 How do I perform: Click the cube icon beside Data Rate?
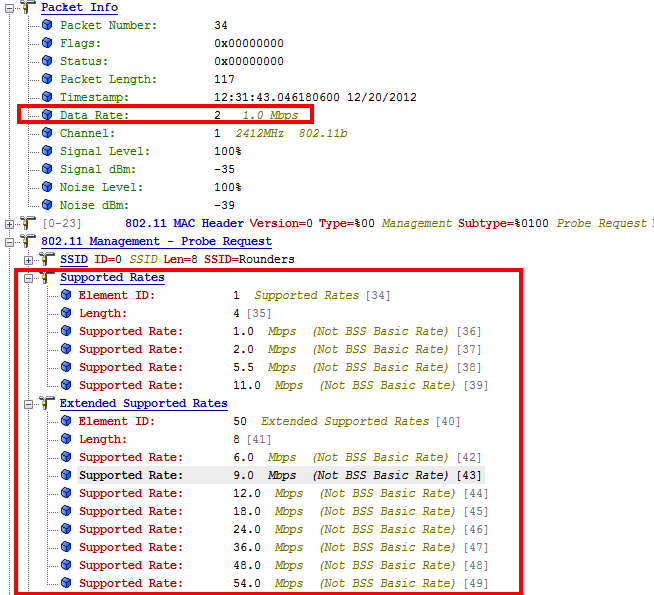tap(47, 115)
